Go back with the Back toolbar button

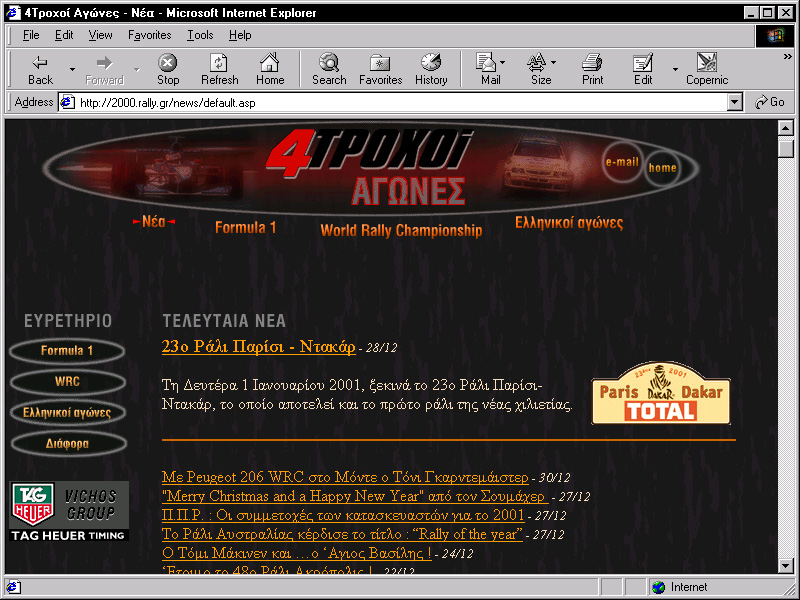click(x=40, y=69)
